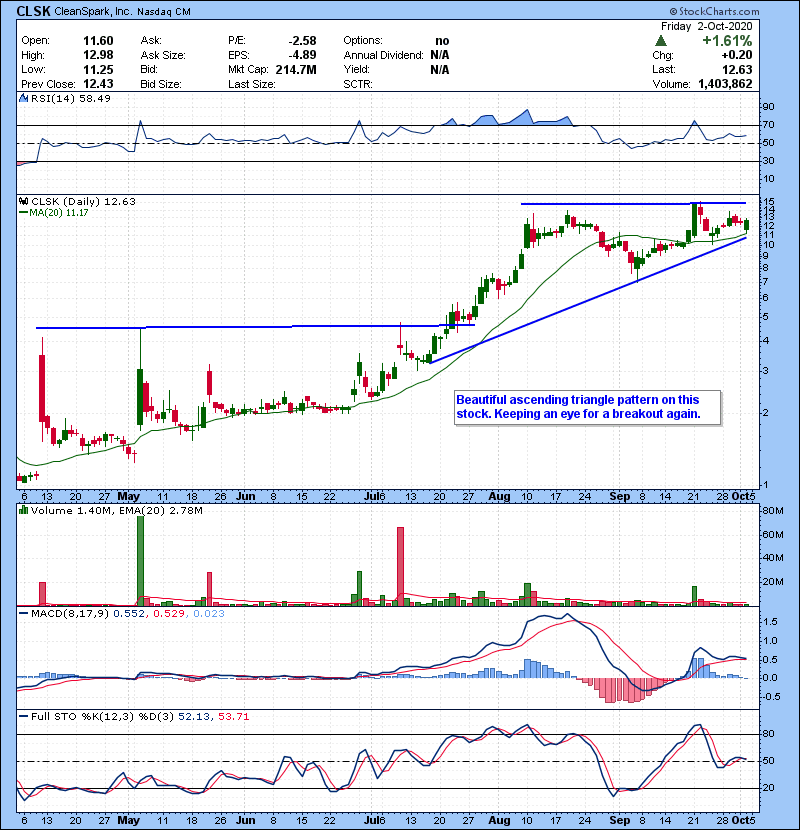Click the Prev Close value 12.43

tap(98, 84)
